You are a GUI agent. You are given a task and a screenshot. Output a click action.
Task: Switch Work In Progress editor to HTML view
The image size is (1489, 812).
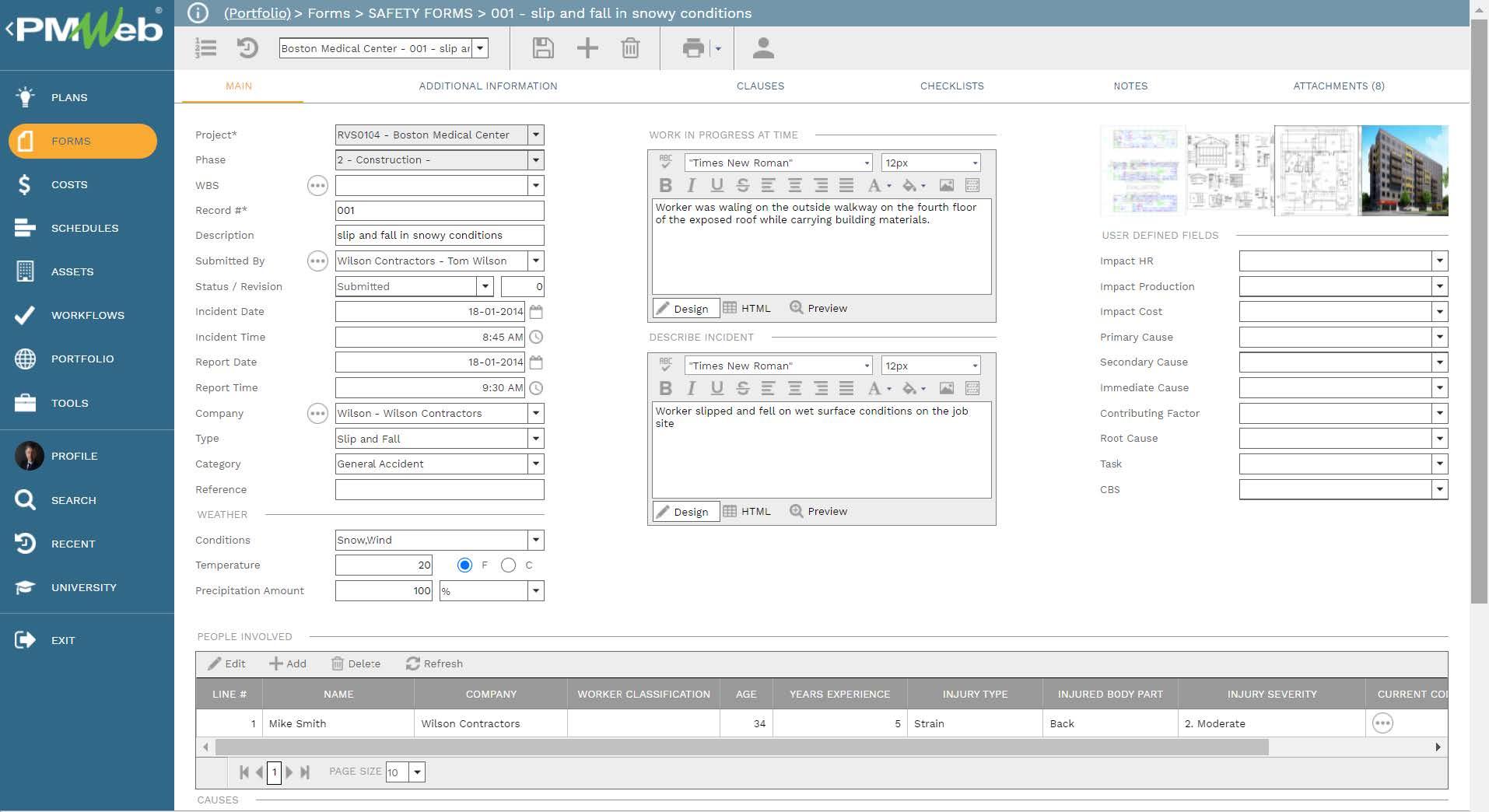747,309
